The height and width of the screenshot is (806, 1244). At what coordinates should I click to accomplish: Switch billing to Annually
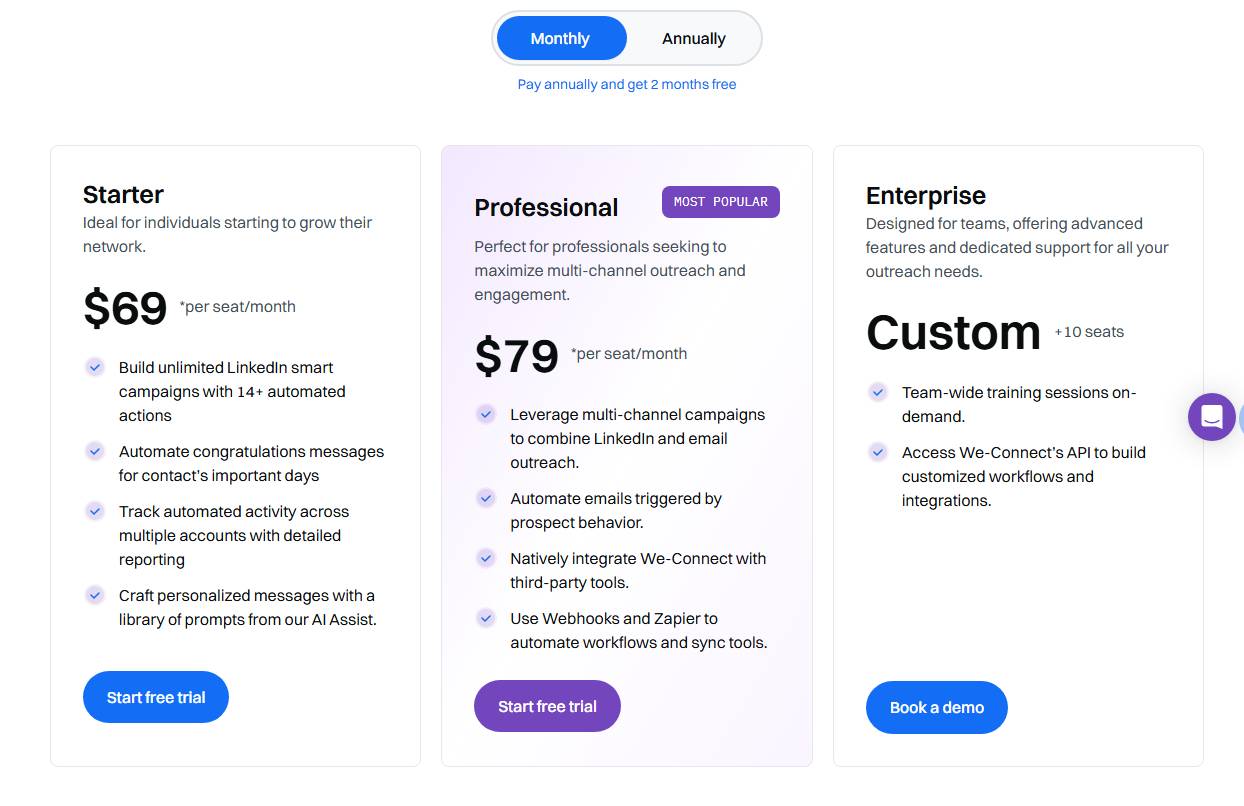tap(692, 38)
